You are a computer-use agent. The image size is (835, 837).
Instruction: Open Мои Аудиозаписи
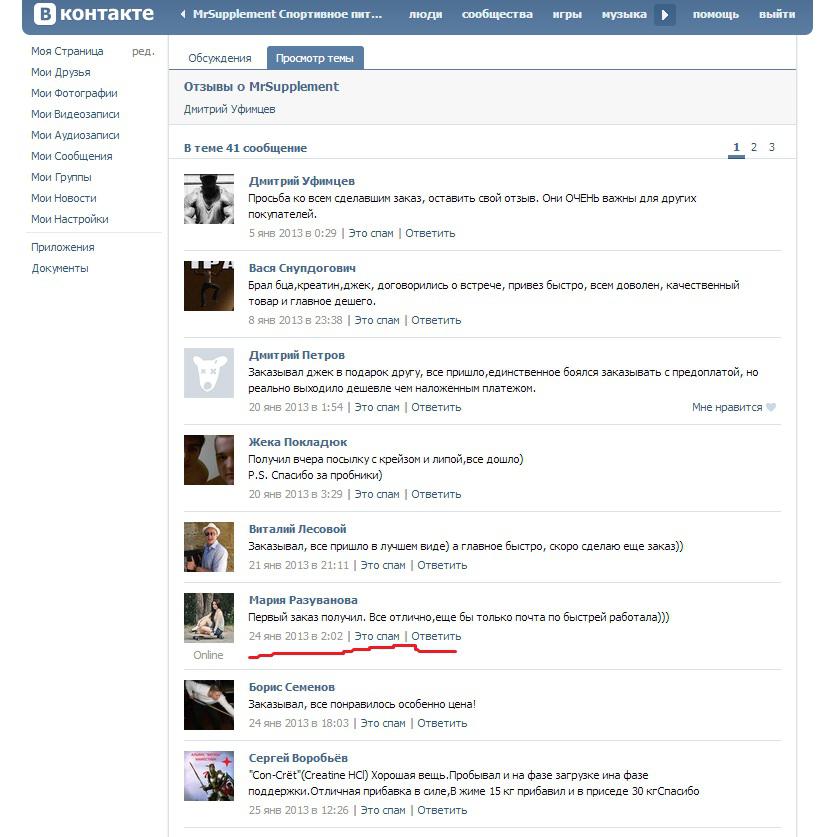(x=75, y=135)
